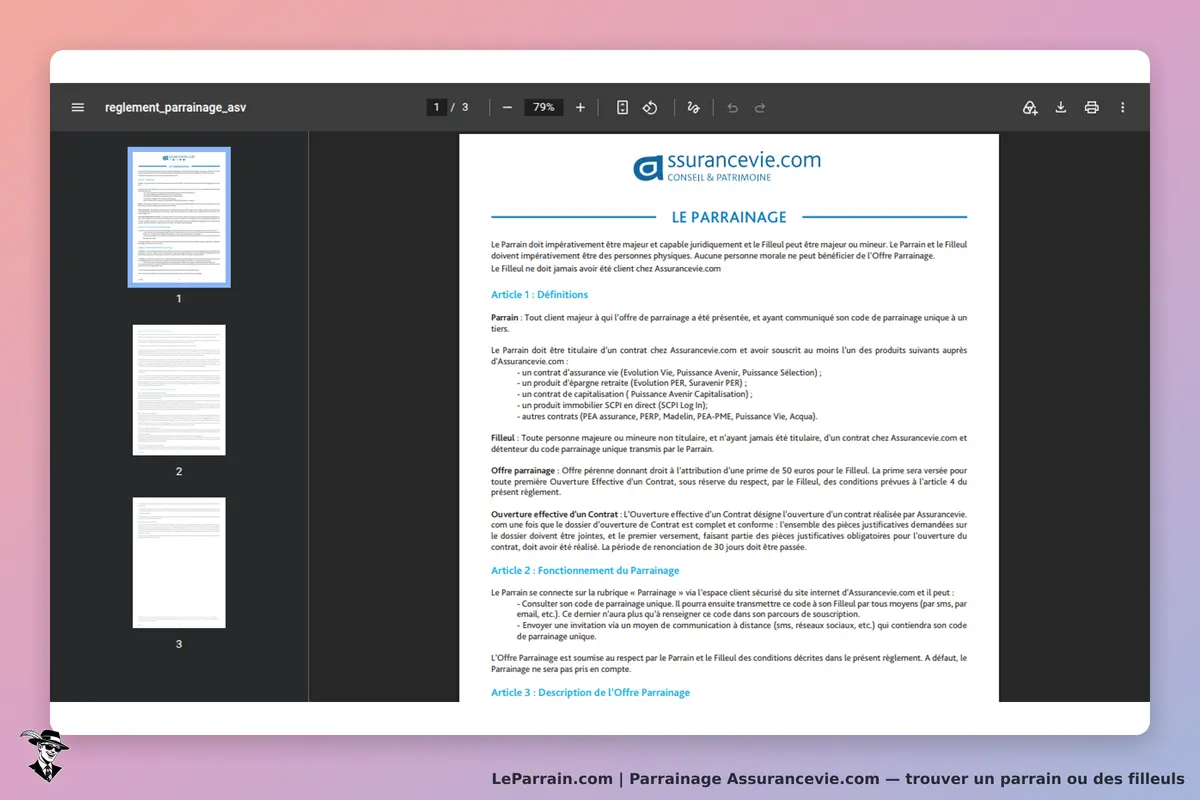Viewport: 1200px width, 800px height.
Task: Select page 3 thumbnail
Action: [179, 563]
